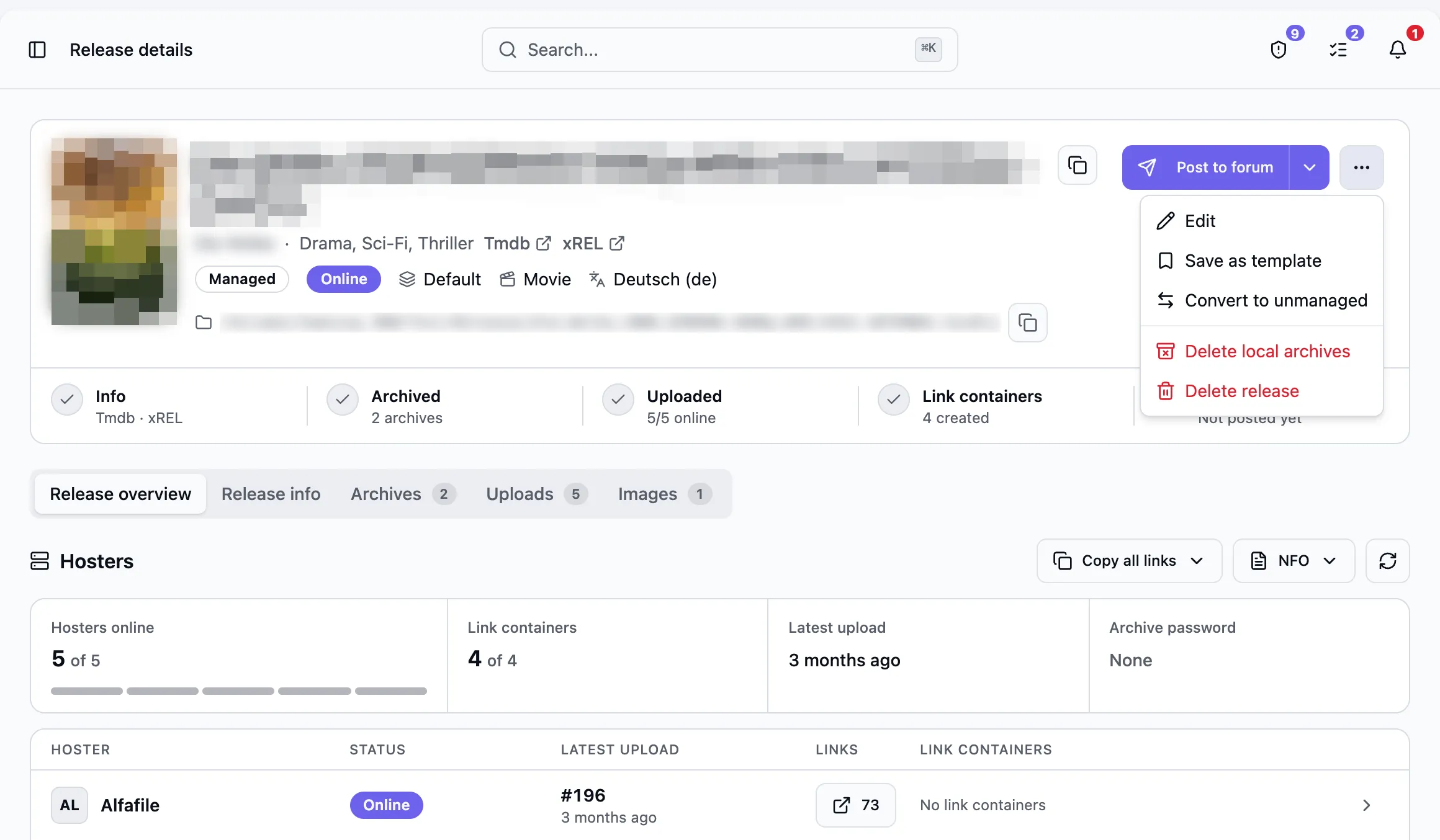Select Delete release
The image size is (1440, 840).
click(1262, 391)
